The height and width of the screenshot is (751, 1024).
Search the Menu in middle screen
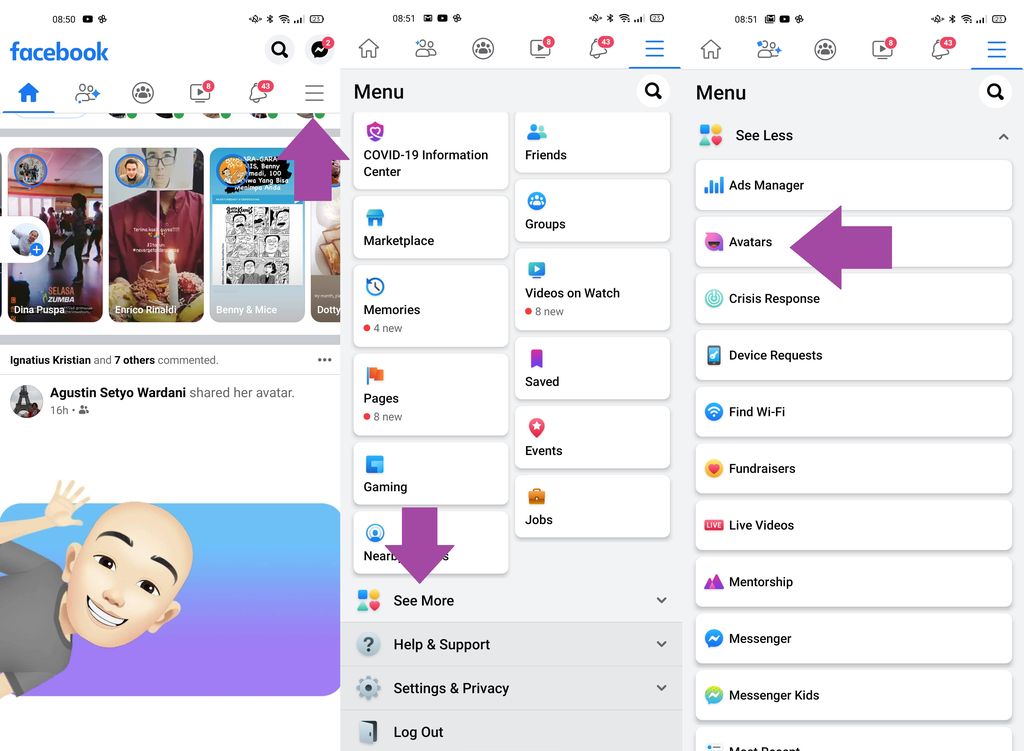pos(653,91)
